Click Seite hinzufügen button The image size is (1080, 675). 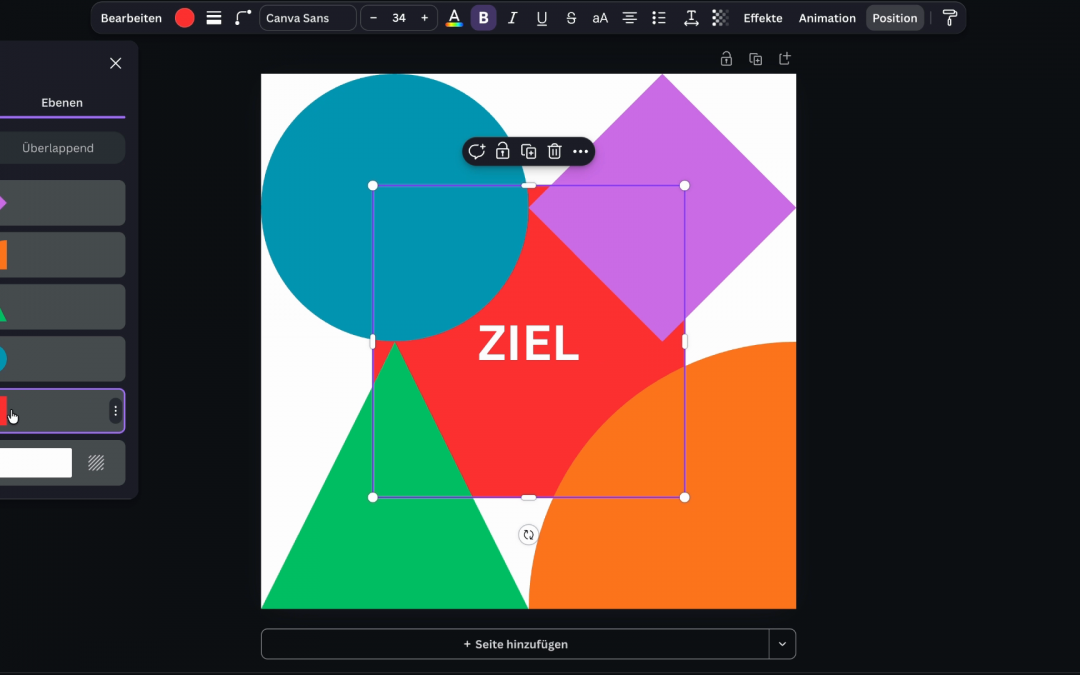(515, 644)
